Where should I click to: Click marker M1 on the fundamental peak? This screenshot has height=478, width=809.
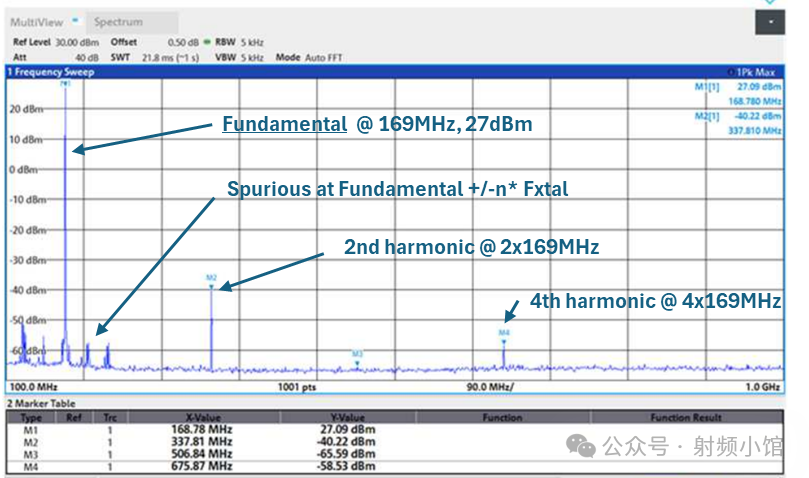pos(66,84)
